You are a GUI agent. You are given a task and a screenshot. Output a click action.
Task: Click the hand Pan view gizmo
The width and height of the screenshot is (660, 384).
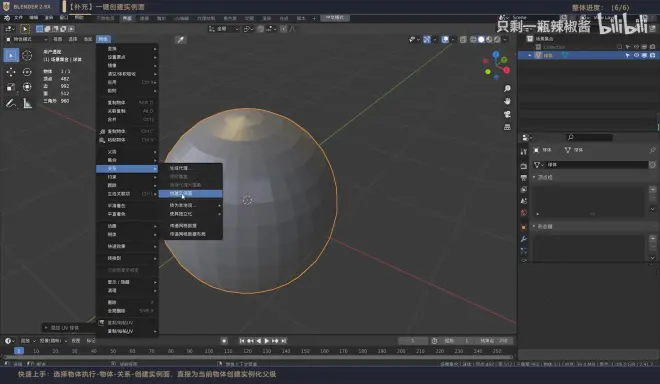pyautogui.click(x=507, y=101)
